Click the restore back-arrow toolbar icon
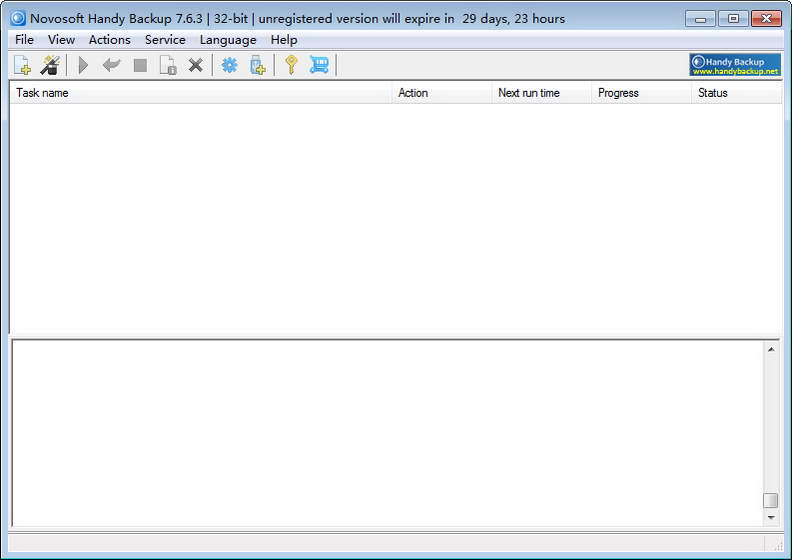 (x=112, y=65)
